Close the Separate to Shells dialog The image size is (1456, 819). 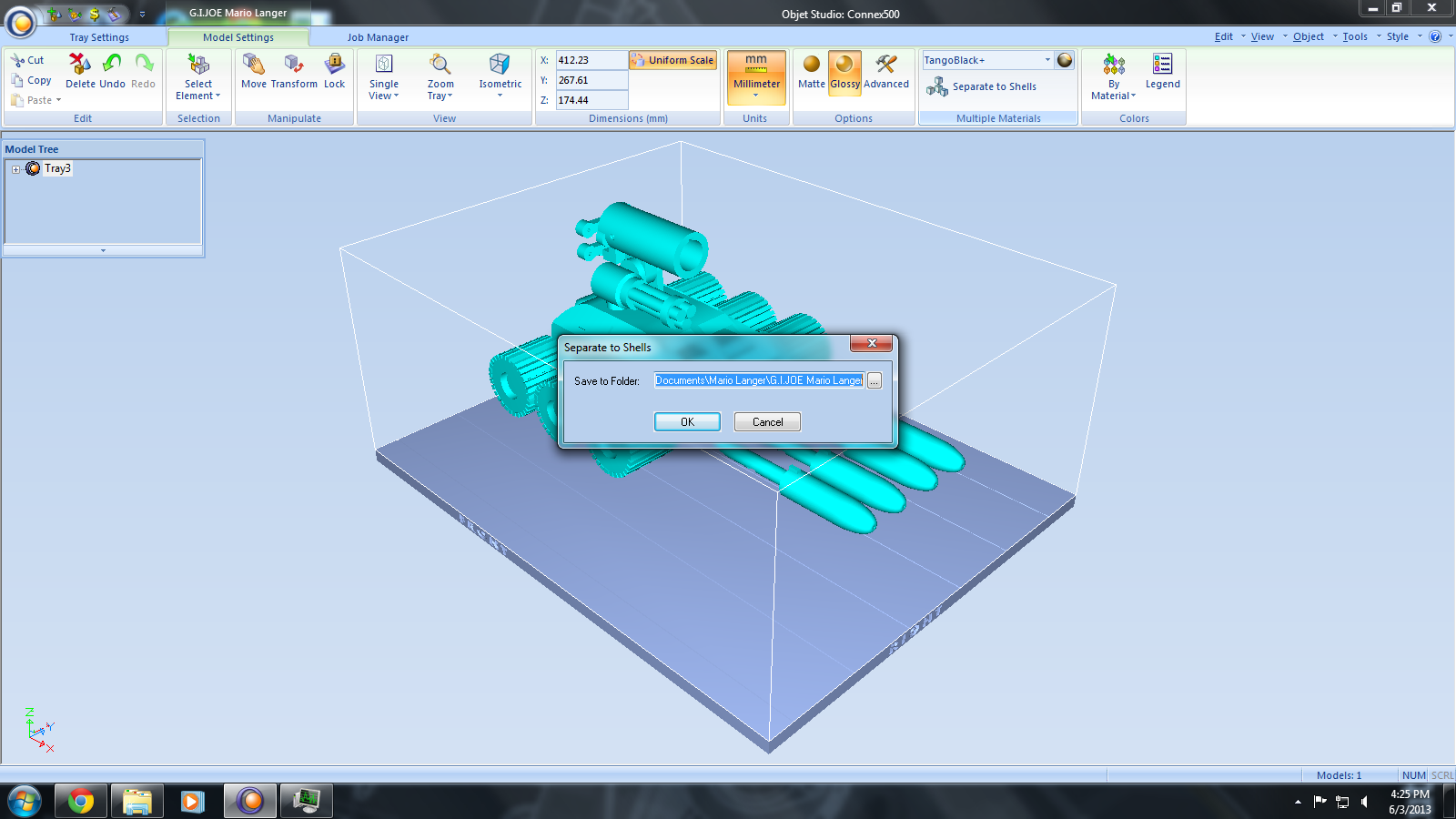(x=872, y=343)
